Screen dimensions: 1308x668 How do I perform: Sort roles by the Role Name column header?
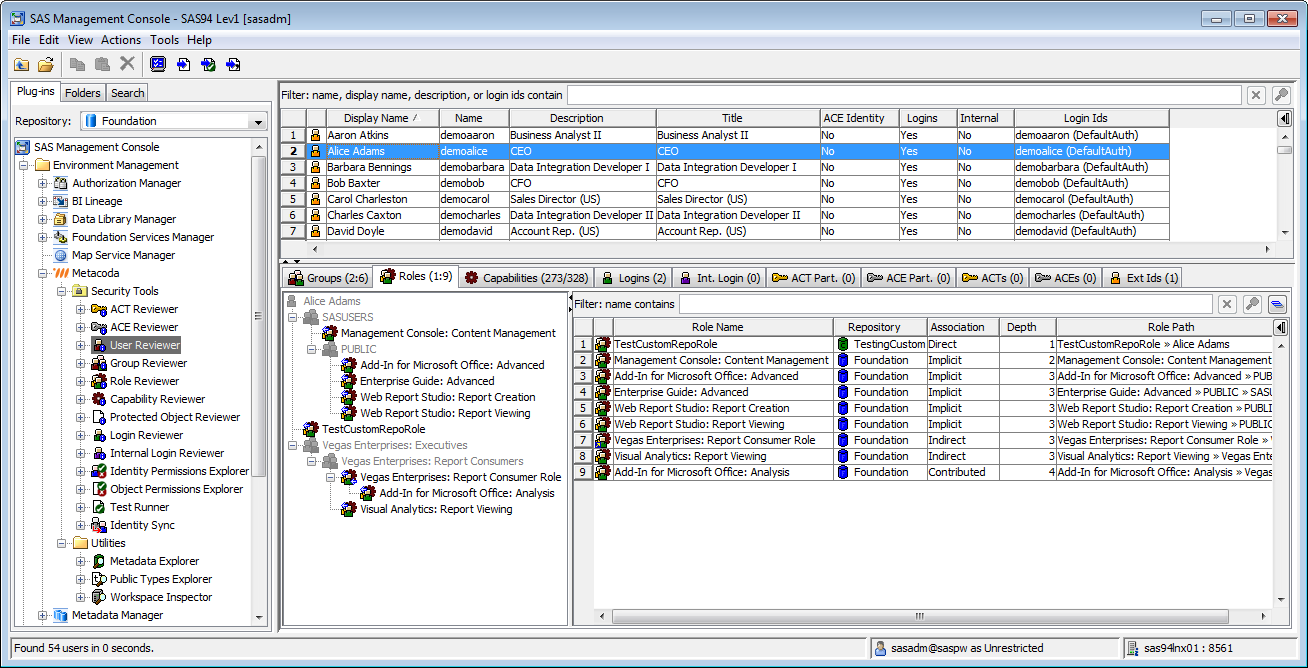723,327
